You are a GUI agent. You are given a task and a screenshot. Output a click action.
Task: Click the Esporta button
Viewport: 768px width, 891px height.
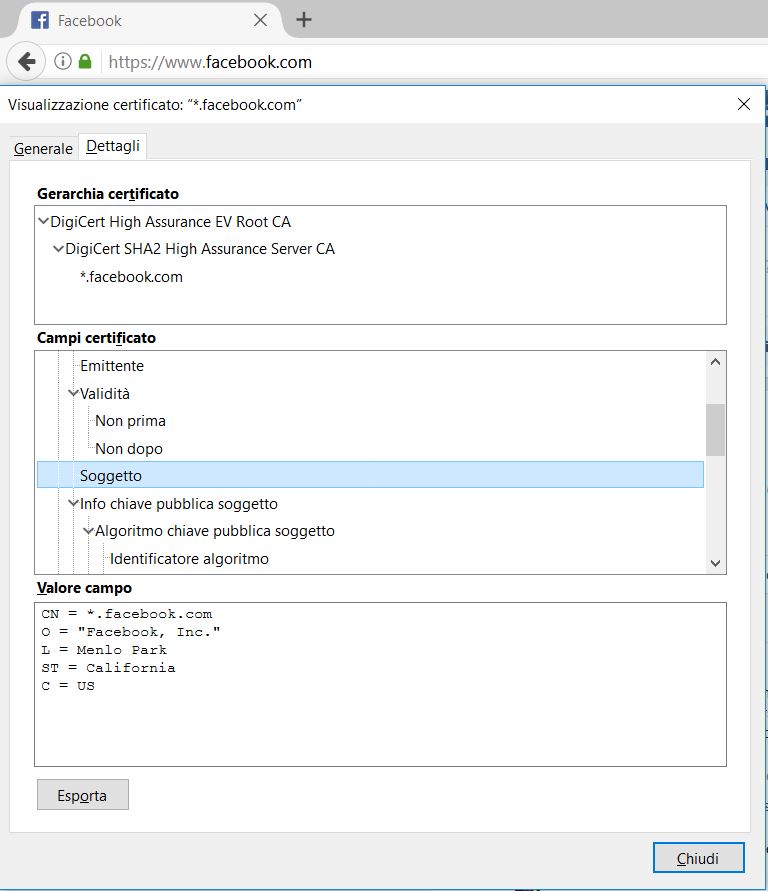[82, 795]
